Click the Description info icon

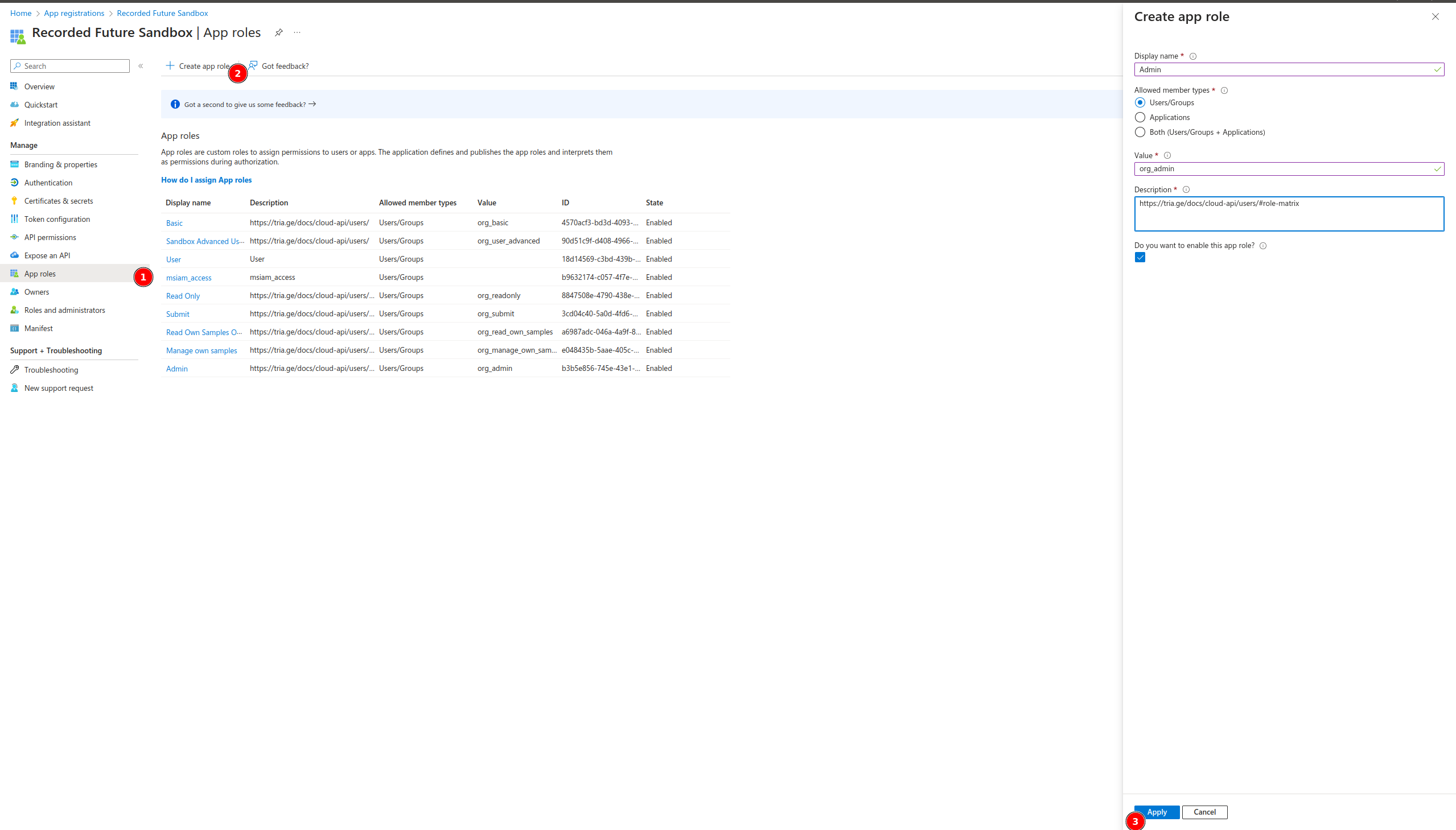coord(1186,190)
